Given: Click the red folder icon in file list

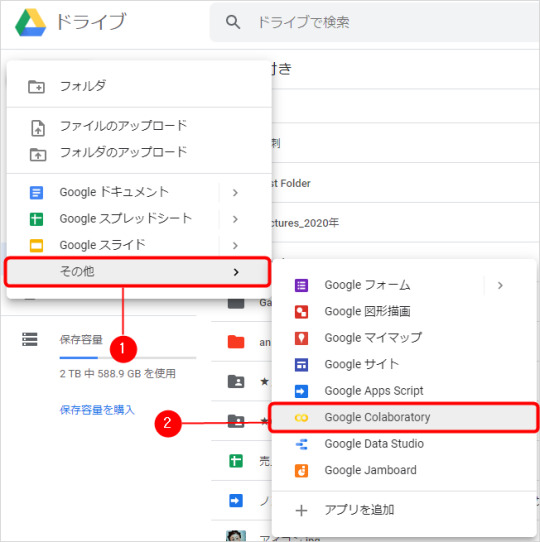Looking at the screenshot, I should pos(236,342).
